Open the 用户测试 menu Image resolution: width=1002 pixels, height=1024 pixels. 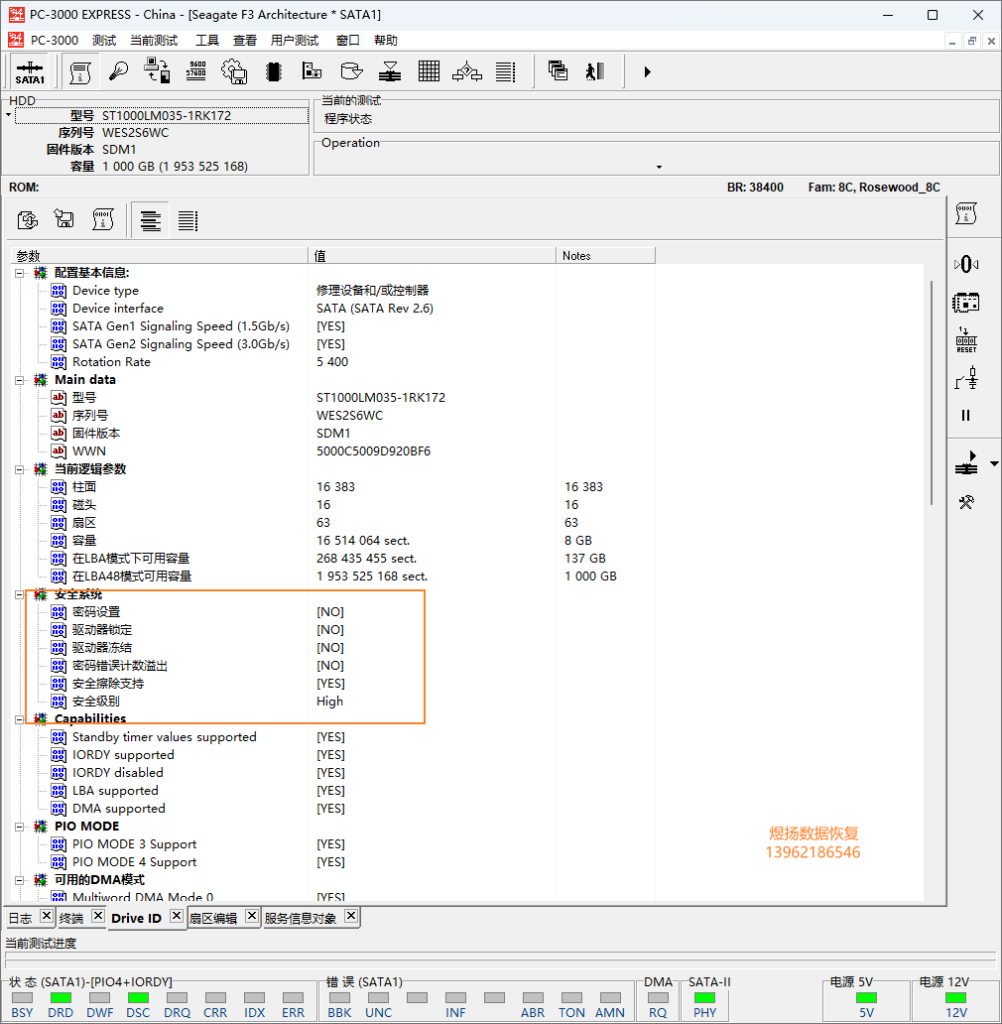point(295,40)
